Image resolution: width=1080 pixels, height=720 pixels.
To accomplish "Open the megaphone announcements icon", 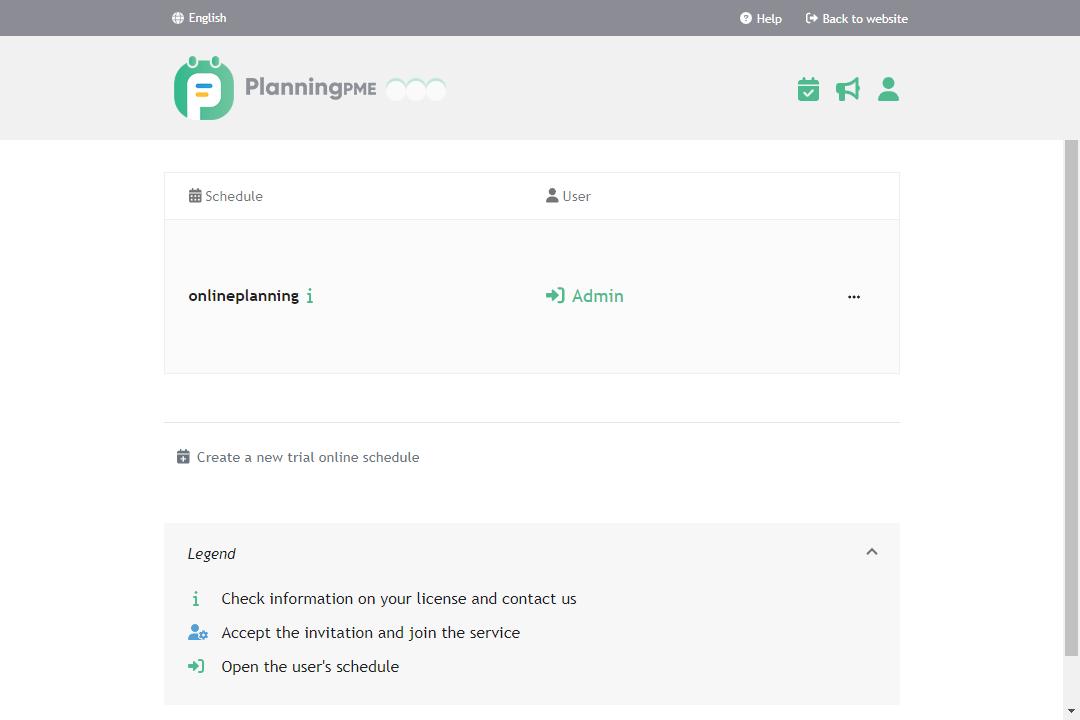I will click(848, 89).
